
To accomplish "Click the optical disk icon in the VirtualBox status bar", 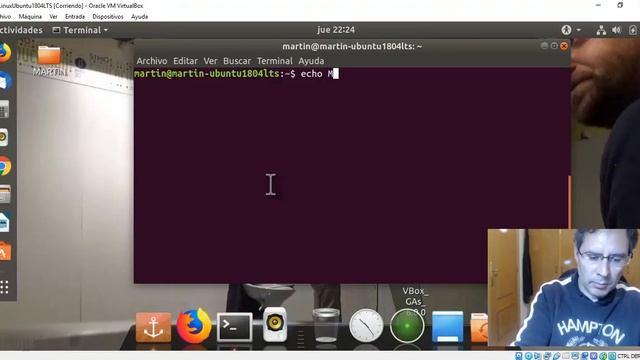I will click(528, 356).
